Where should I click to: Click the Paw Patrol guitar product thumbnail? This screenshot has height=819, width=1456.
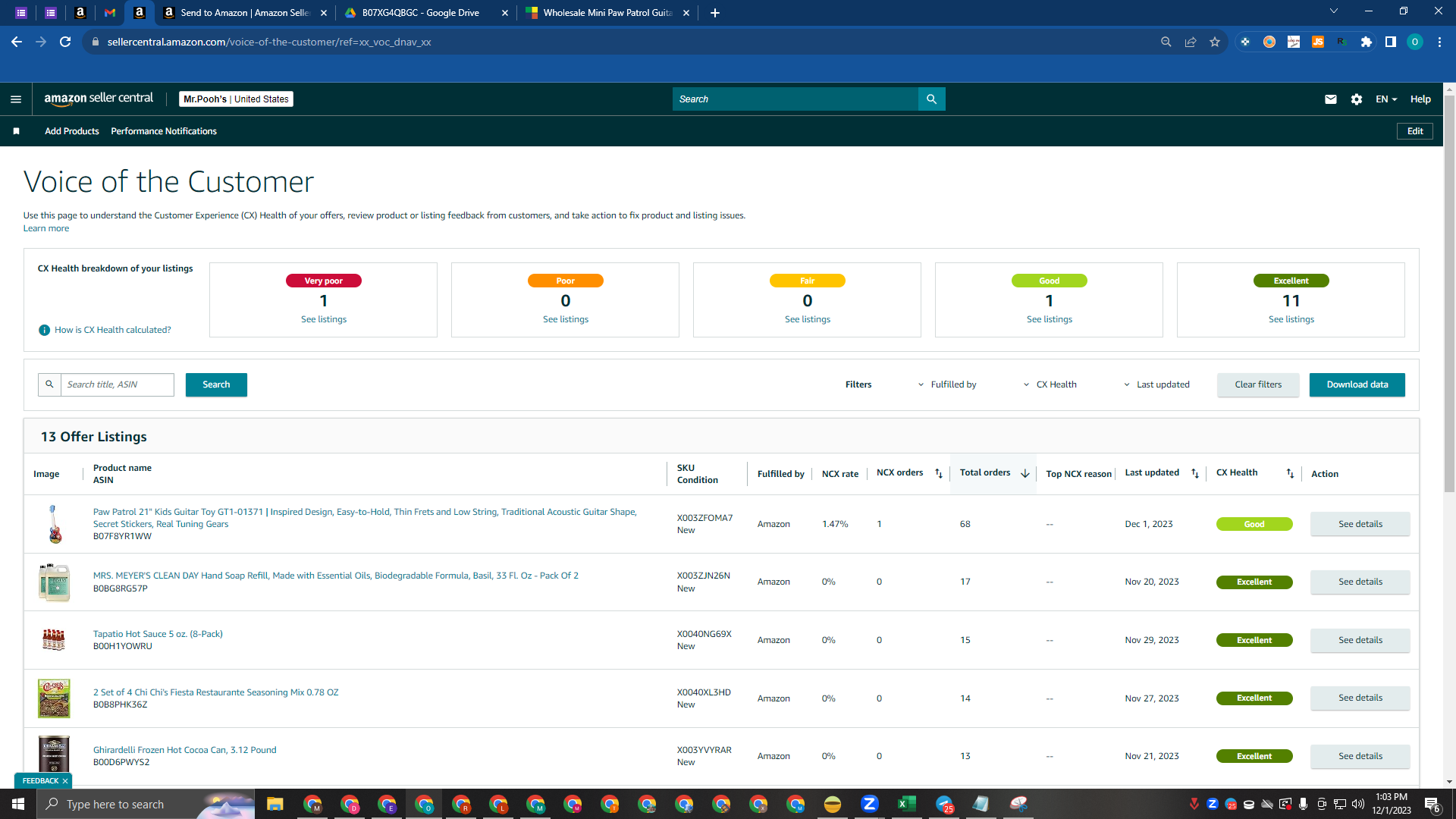pos(54,524)
